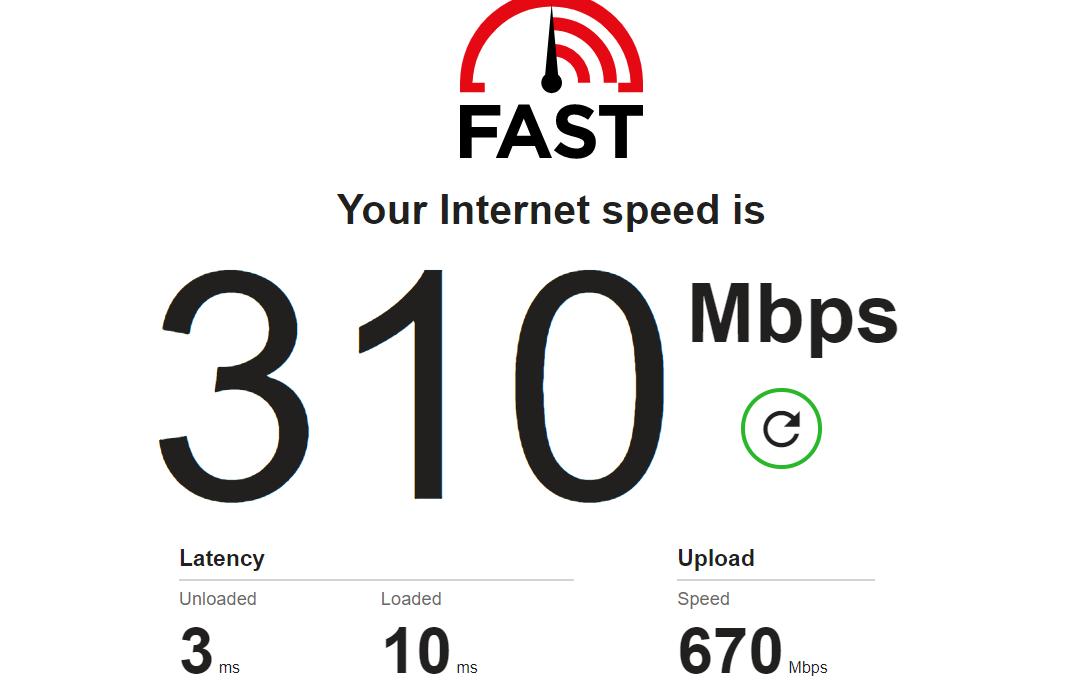The height and width of the screenshot is (692, 1074).
Task: Click the FAST wordmark text
Action: click(x=551, y=132)
